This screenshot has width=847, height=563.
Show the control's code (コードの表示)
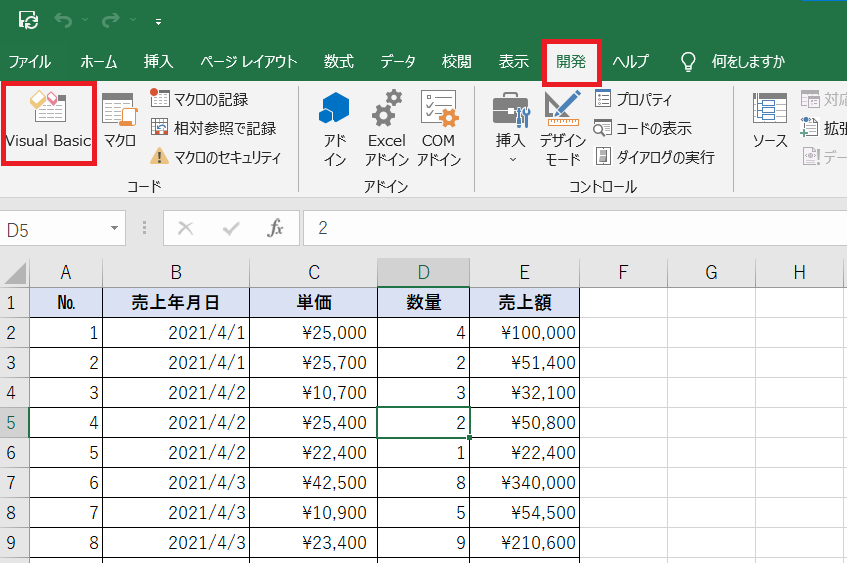[x=642, y=128]
